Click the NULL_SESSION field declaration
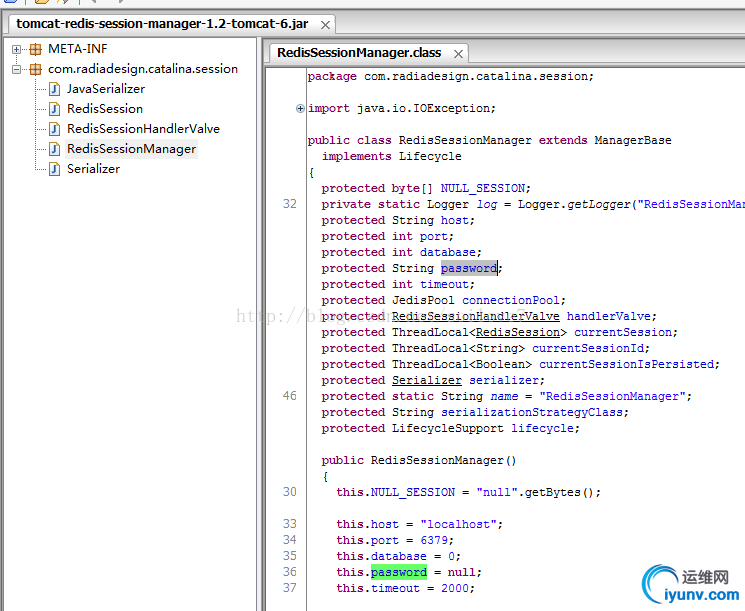 [483, 189]
